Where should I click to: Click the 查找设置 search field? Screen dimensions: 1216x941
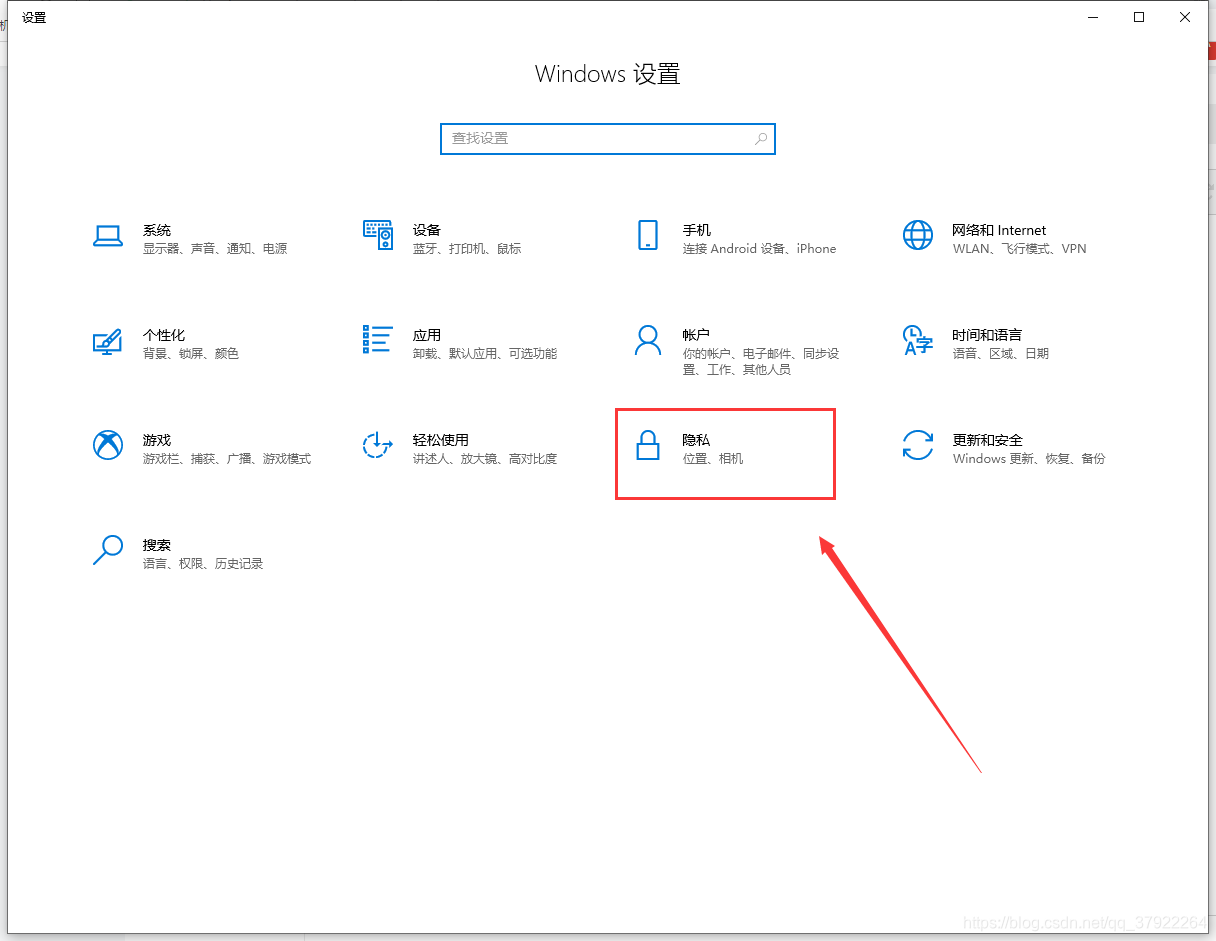(x=607, y=139)
